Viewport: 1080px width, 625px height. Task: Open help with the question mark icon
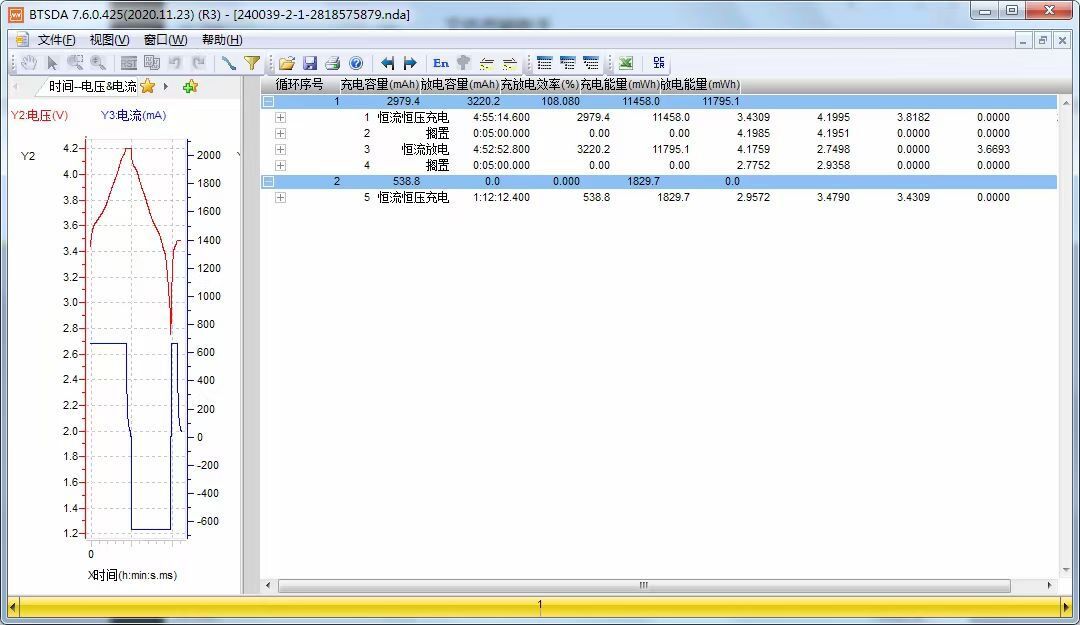click(356, 63)
